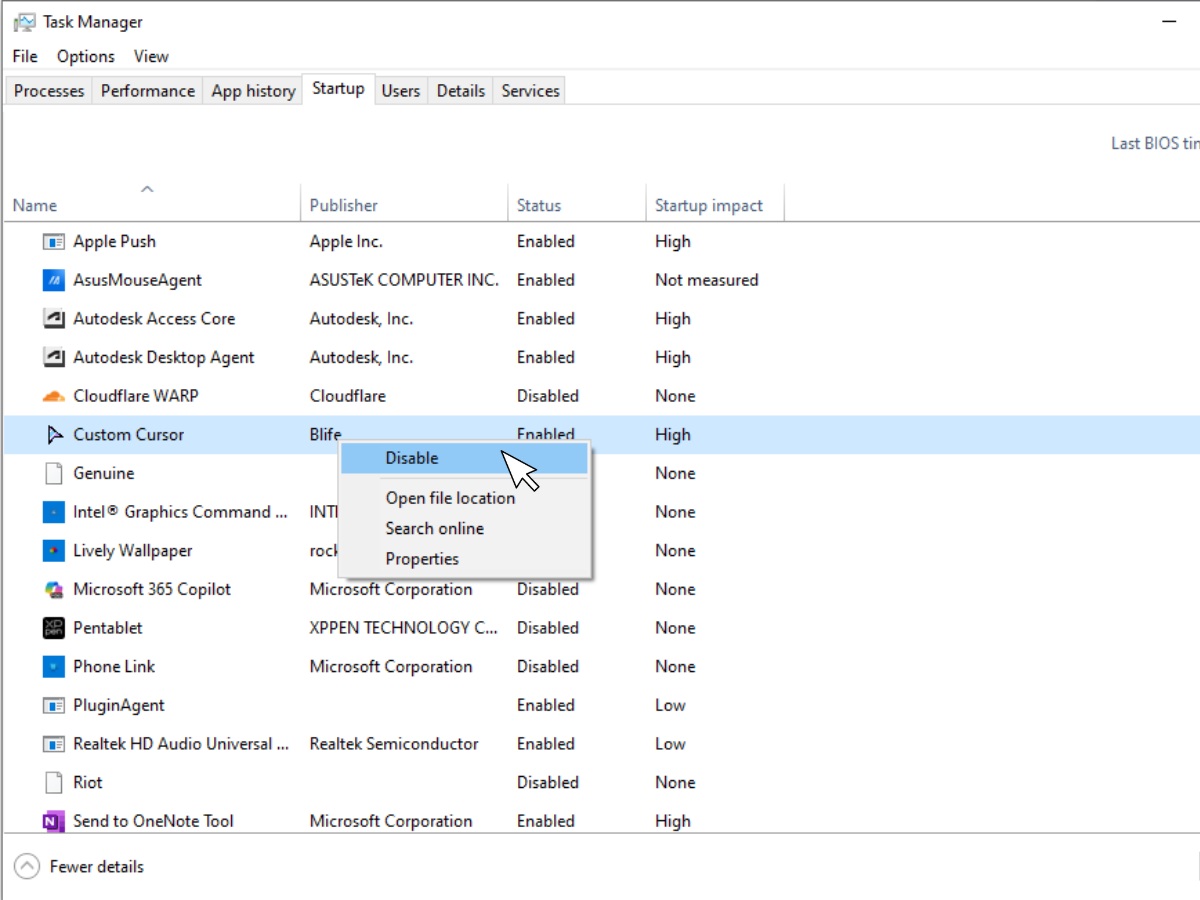The image size is (1200, 900).
Task: Click the Phone Link icon
Action: [x=54, y=666]
